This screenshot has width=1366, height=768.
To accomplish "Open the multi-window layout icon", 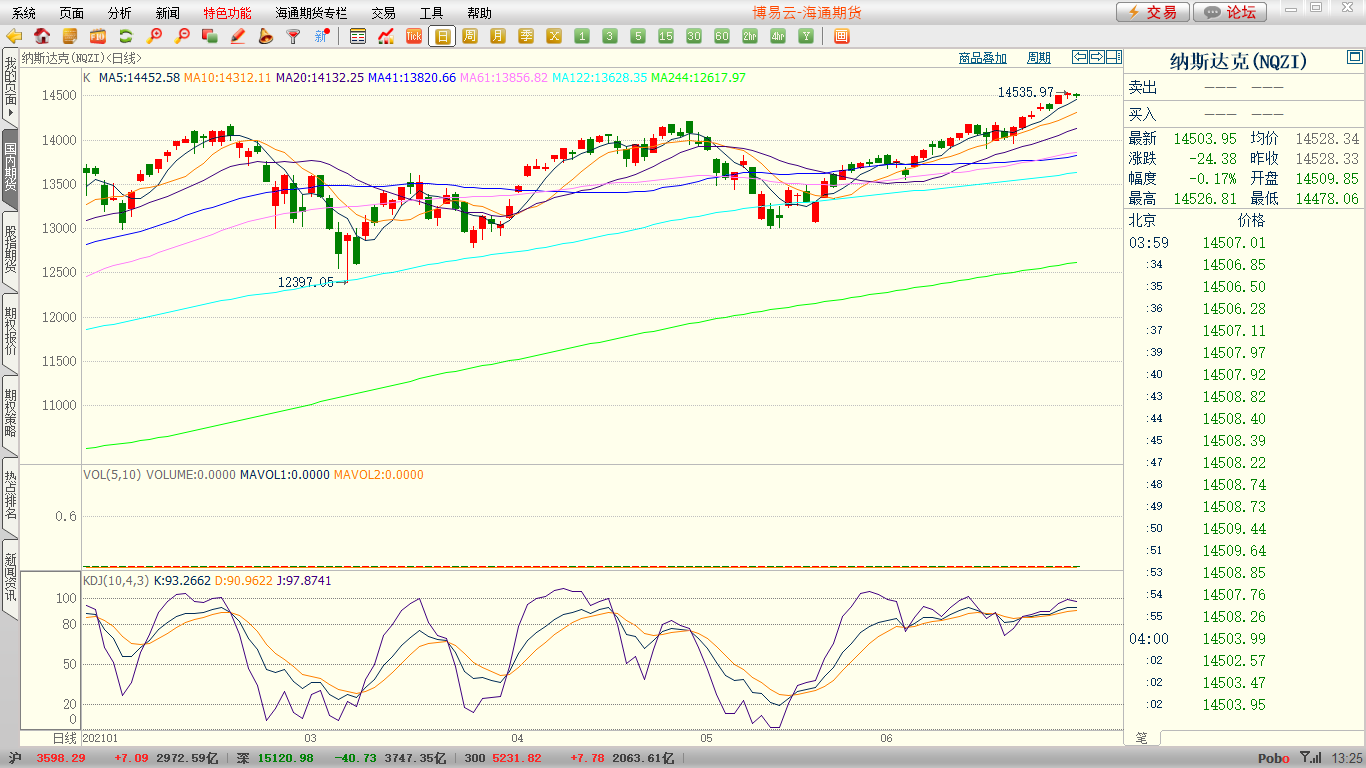I will pyautogui.click(x=841, y=36).
